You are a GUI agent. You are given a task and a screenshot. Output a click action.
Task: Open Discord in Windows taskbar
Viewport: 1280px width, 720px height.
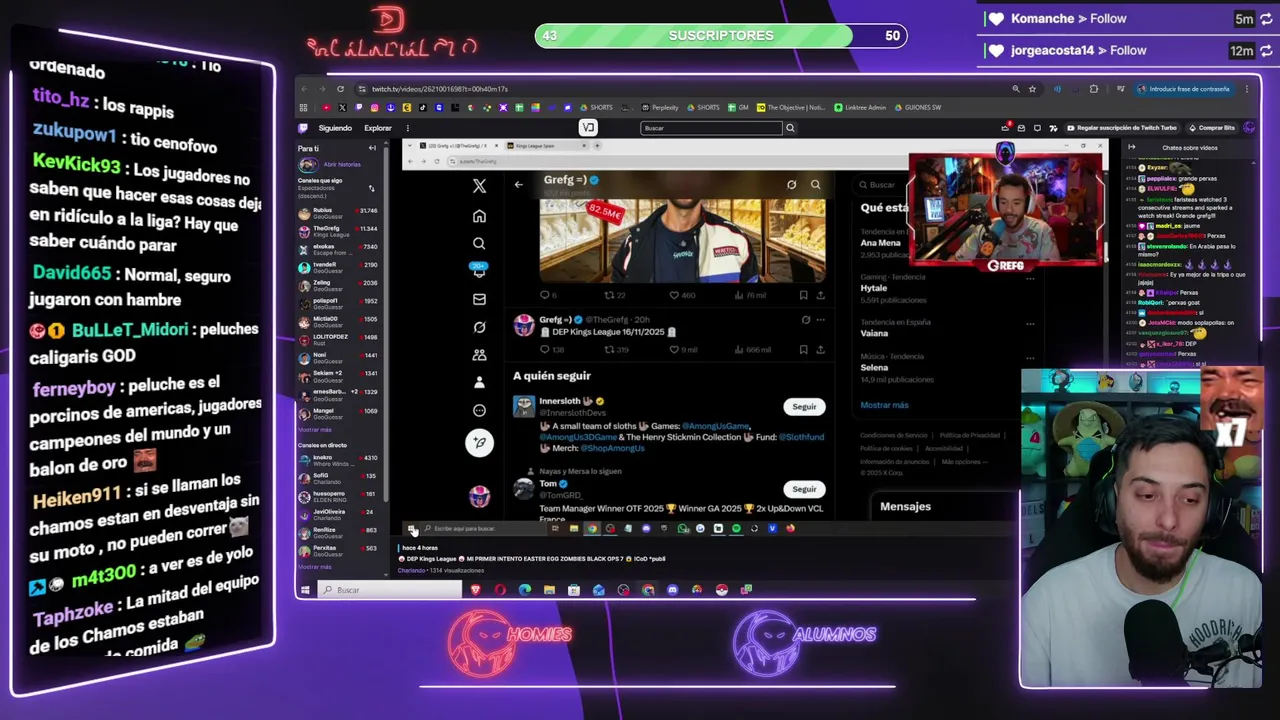[x=672, y=590]
